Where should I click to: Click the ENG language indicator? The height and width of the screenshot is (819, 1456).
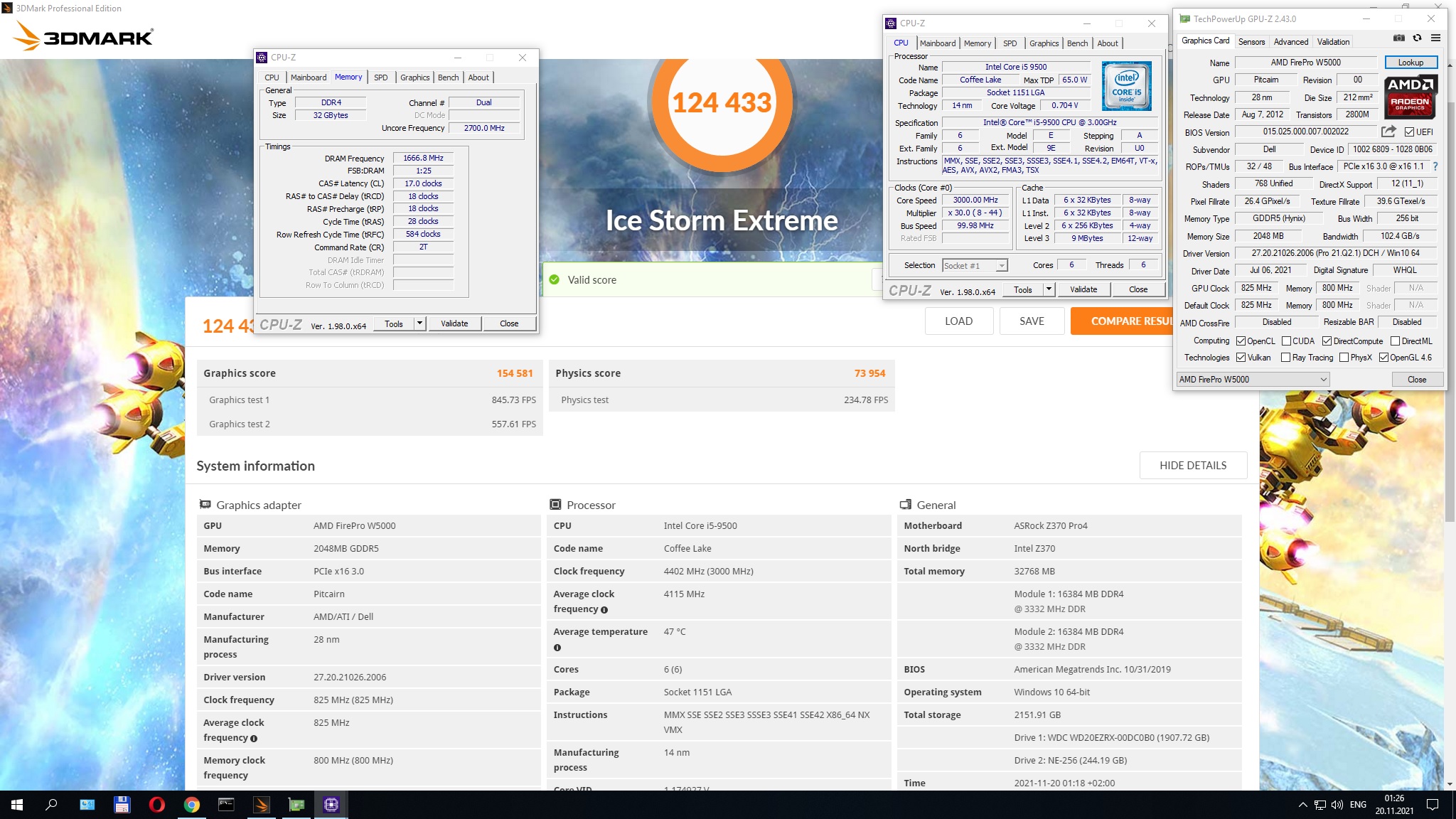pyautogui.click(x=1358, y=805)
